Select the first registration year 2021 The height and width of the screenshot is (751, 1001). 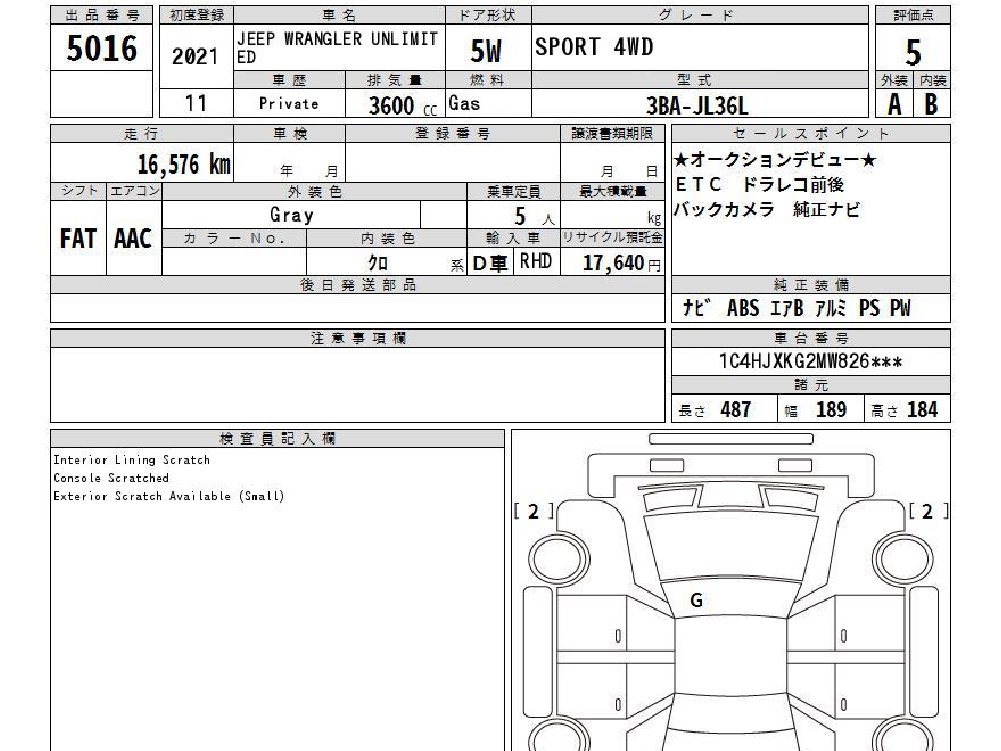coord(195,56)
